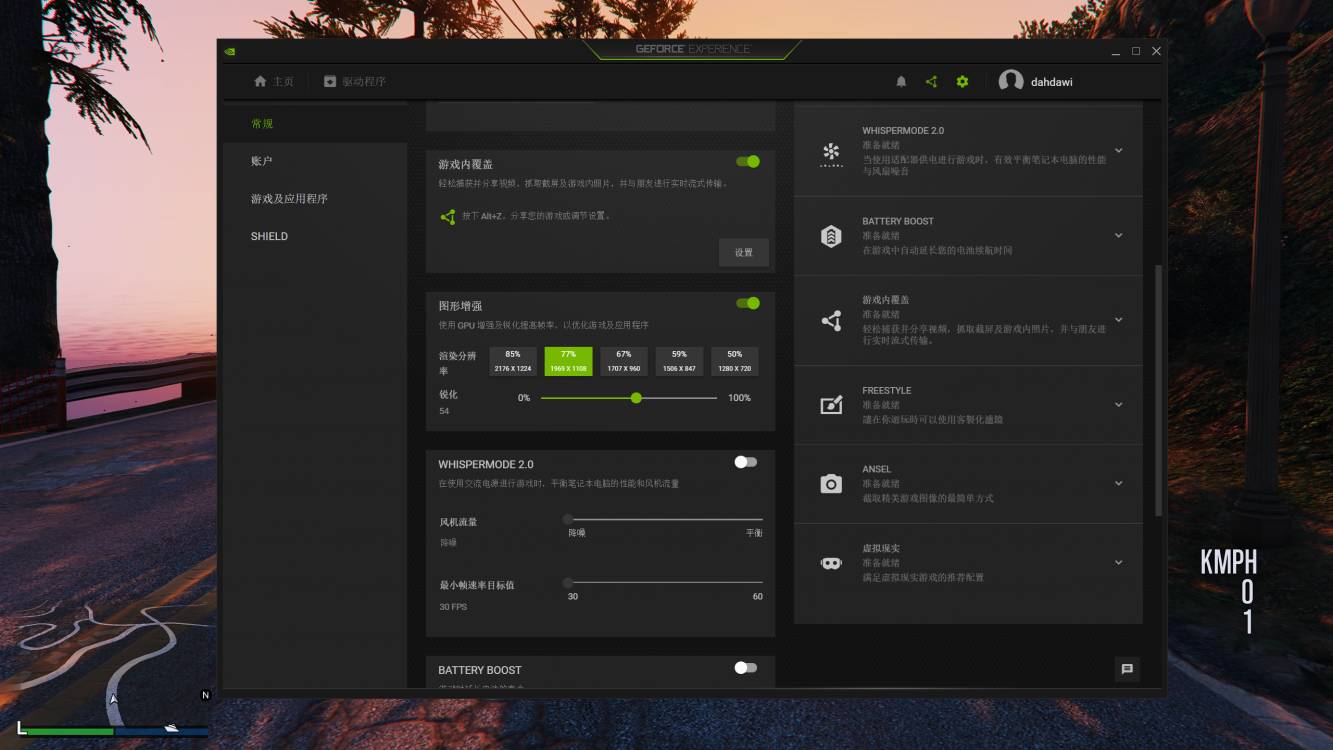The height and width of the screenshot is (750, 1333).
Task: Click the 图形增强 section title
Action: pos(460,306)
